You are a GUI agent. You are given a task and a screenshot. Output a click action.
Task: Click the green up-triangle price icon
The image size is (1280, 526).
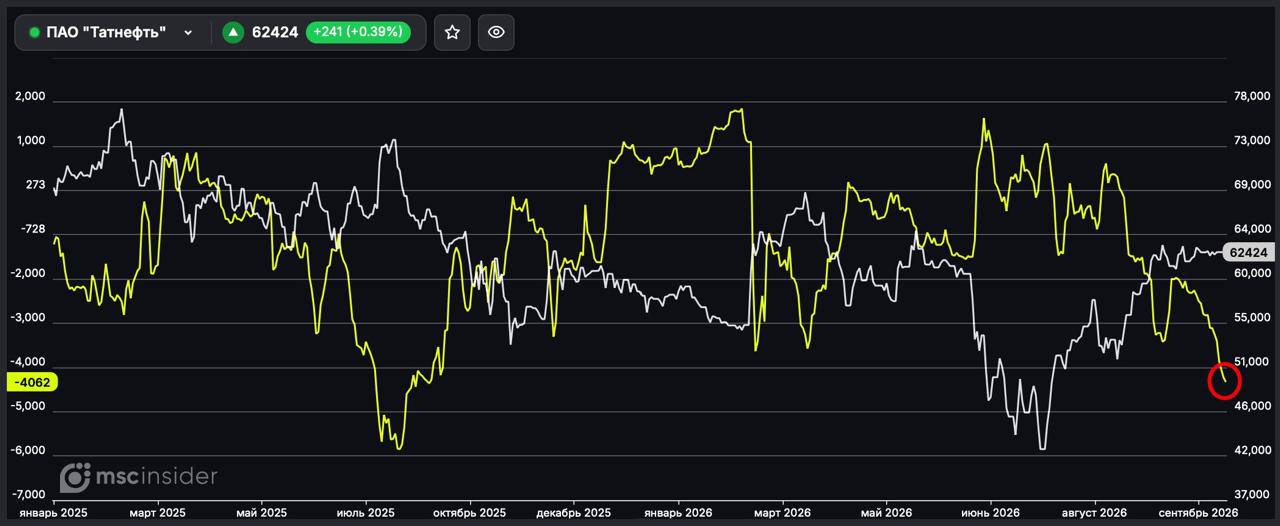(x=233, y=32)
